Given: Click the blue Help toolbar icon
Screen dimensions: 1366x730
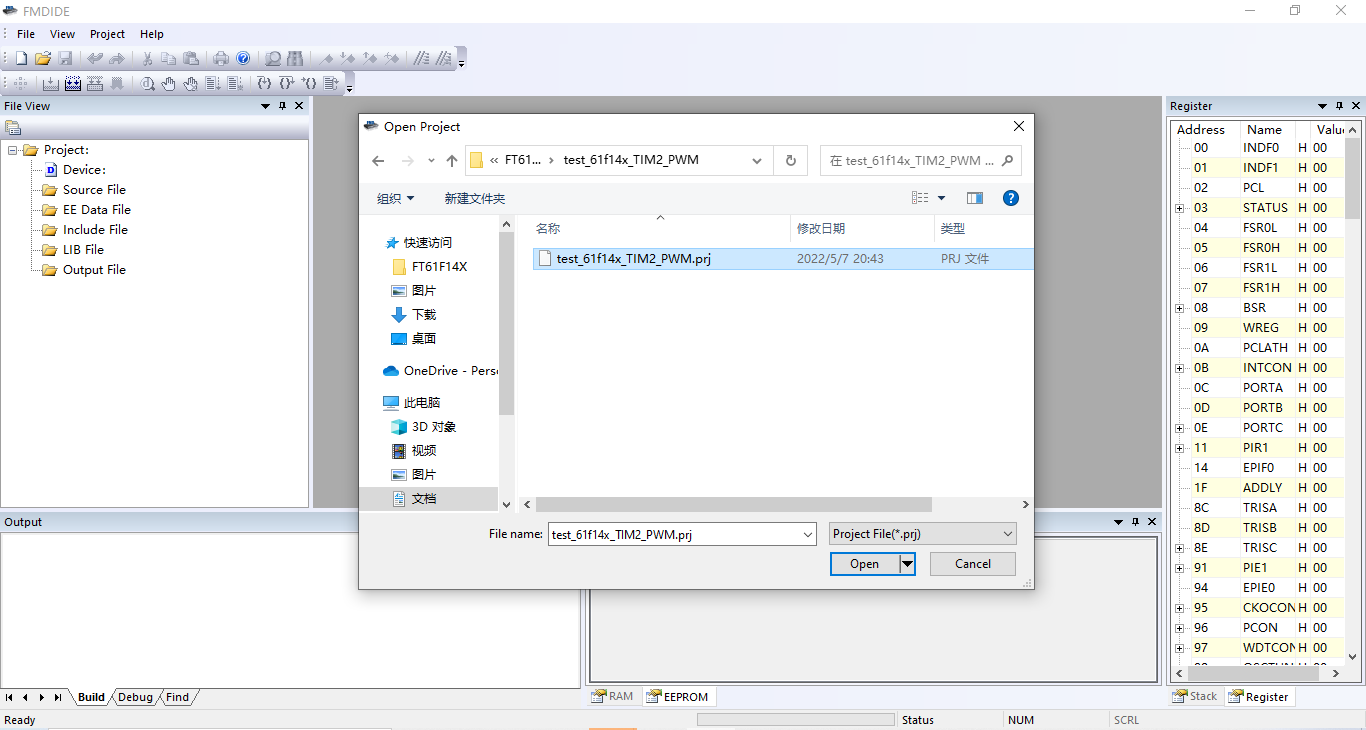Looking at the screenshot, I should pos(243,59).
